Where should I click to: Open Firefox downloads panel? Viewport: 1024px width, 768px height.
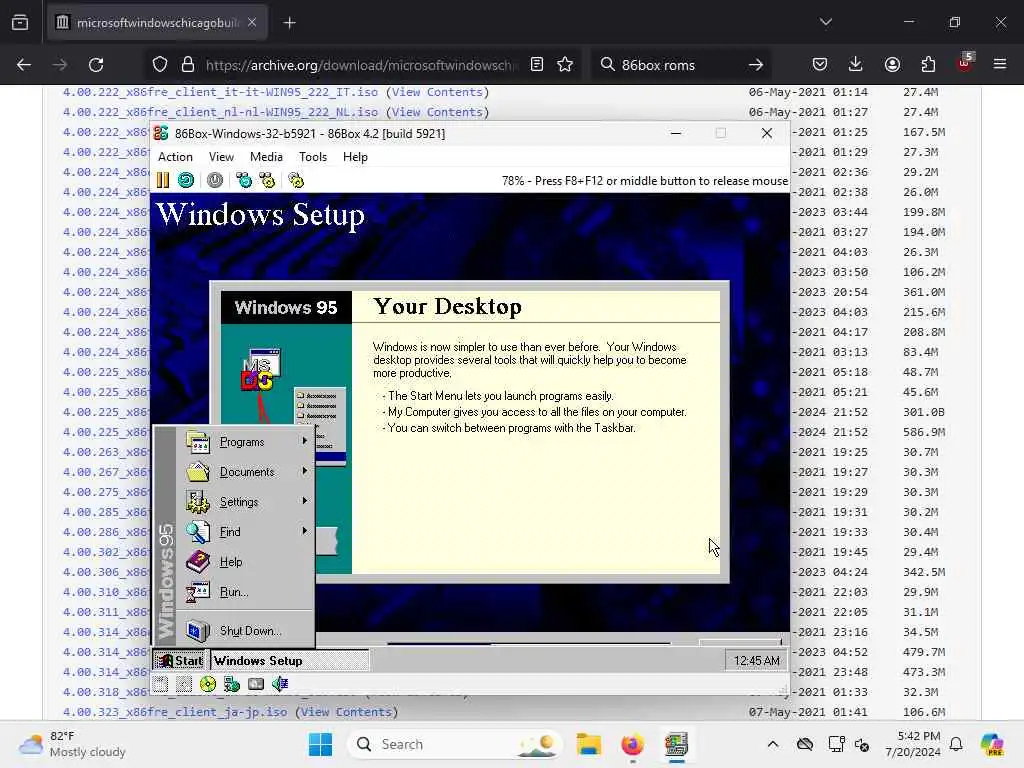point(856,64)
